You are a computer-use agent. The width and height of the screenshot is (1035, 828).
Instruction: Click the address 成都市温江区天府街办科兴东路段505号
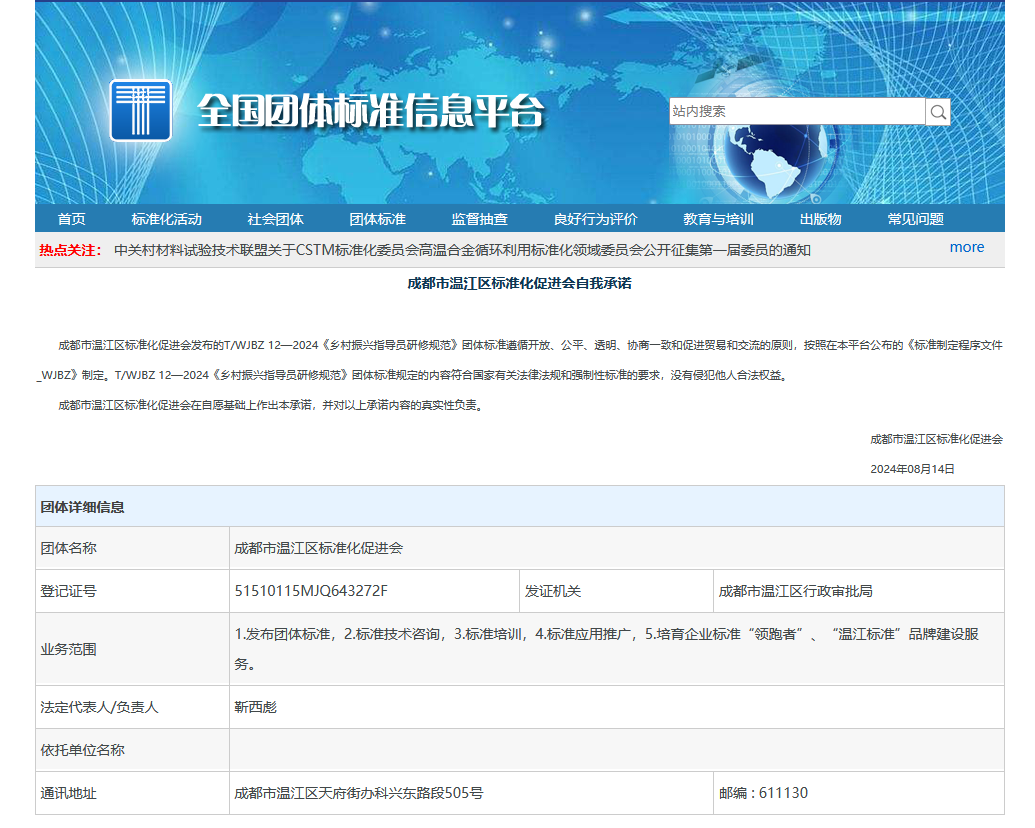(358, 793)
